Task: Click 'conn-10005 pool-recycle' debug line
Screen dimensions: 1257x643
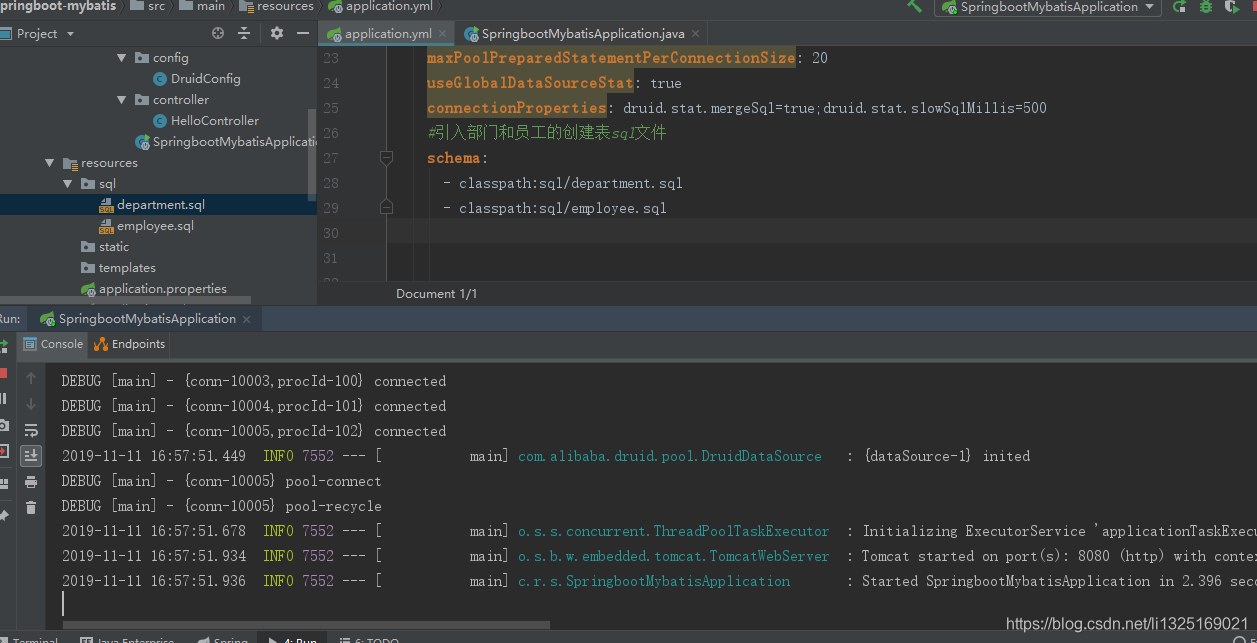Action: [222, 506]
